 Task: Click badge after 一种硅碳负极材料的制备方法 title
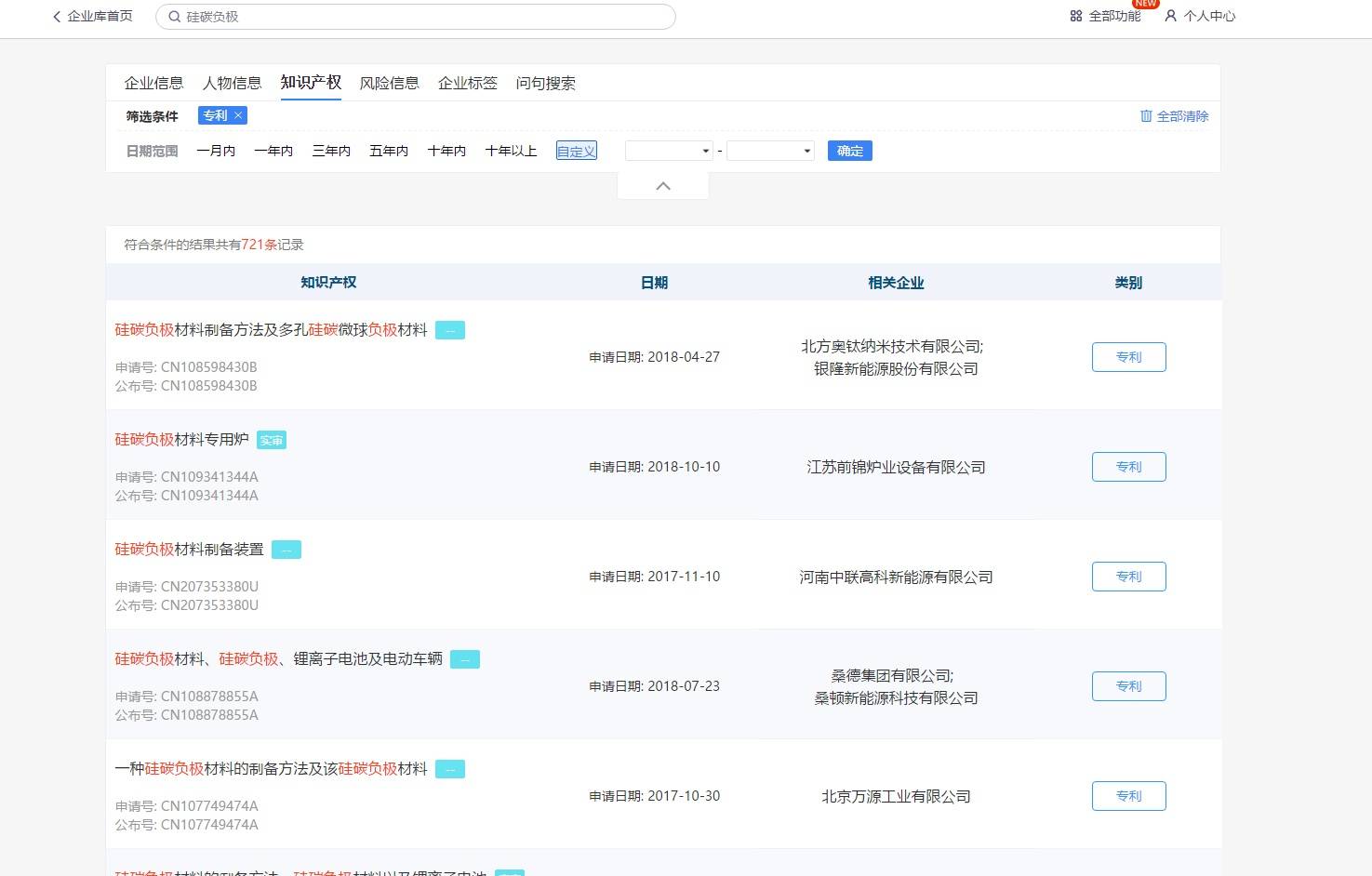tap(450, 769)
